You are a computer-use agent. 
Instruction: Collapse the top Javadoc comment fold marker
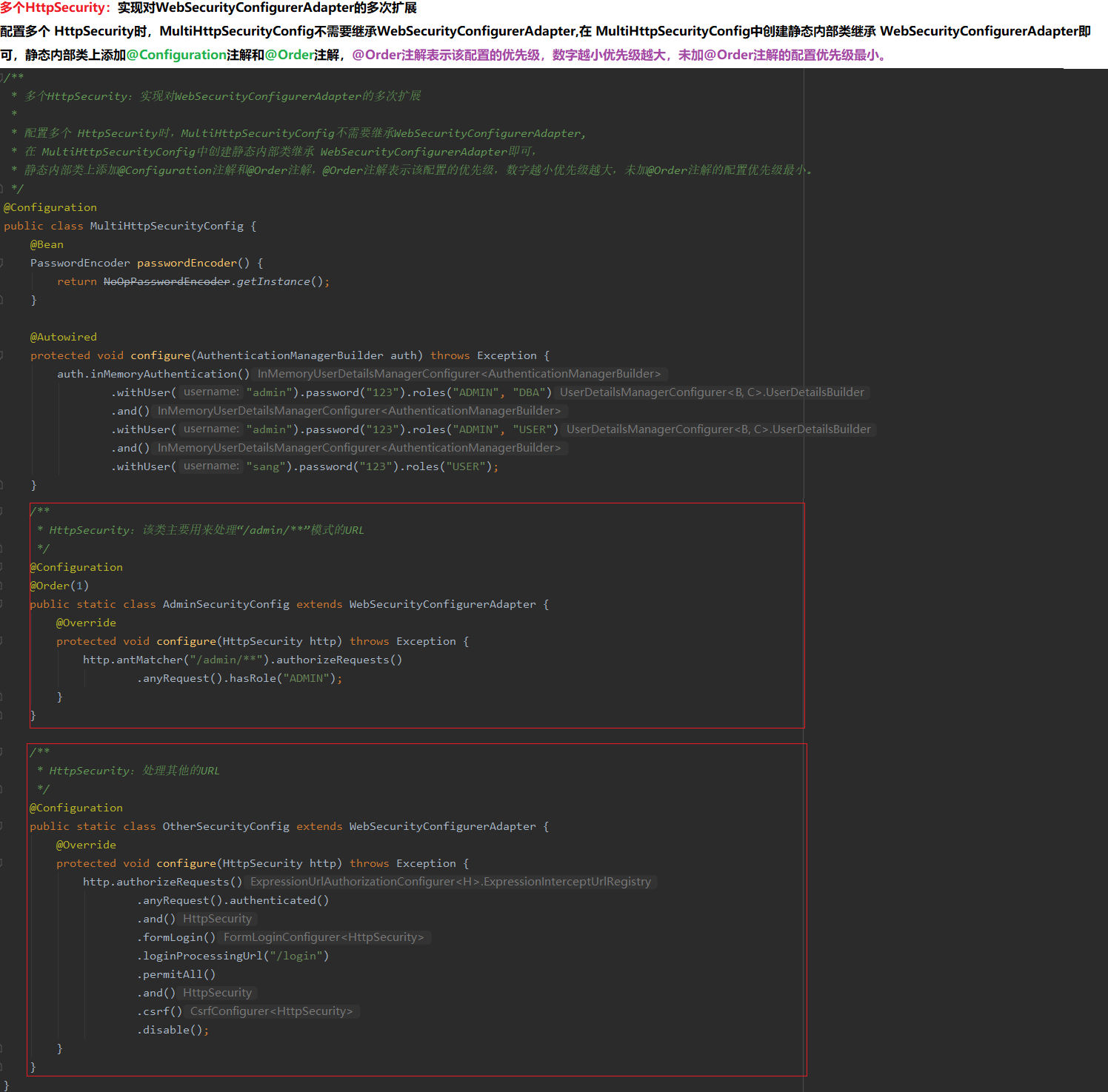(2, 78)
